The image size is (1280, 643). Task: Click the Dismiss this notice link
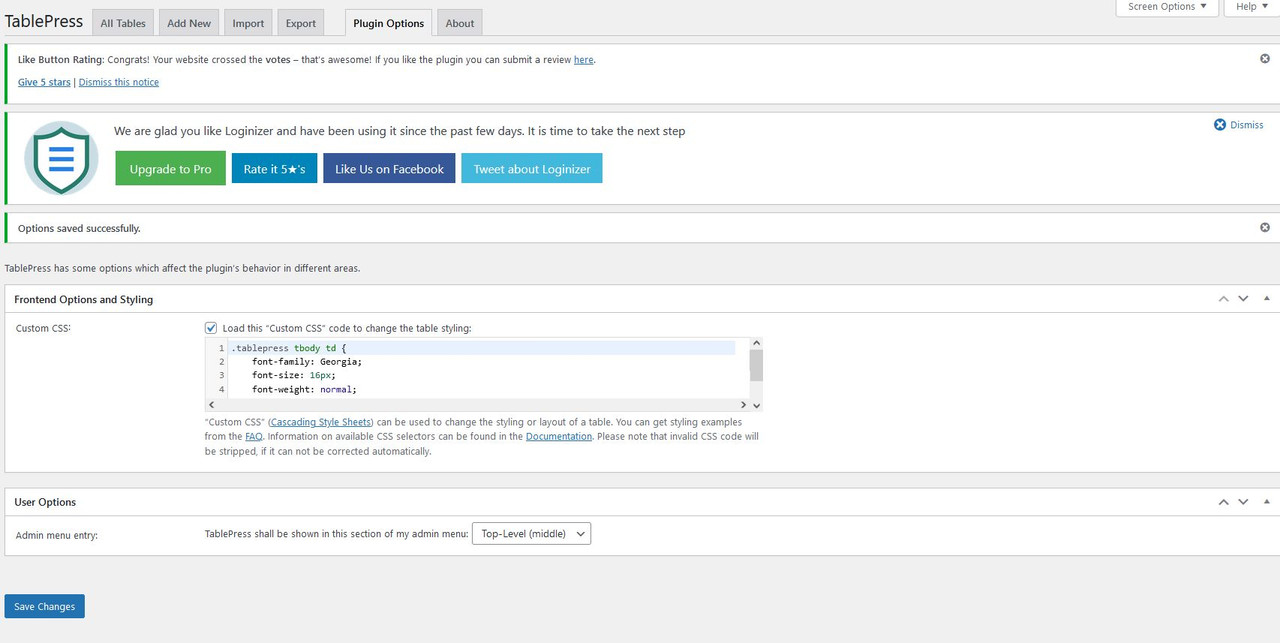click(119, 82)
